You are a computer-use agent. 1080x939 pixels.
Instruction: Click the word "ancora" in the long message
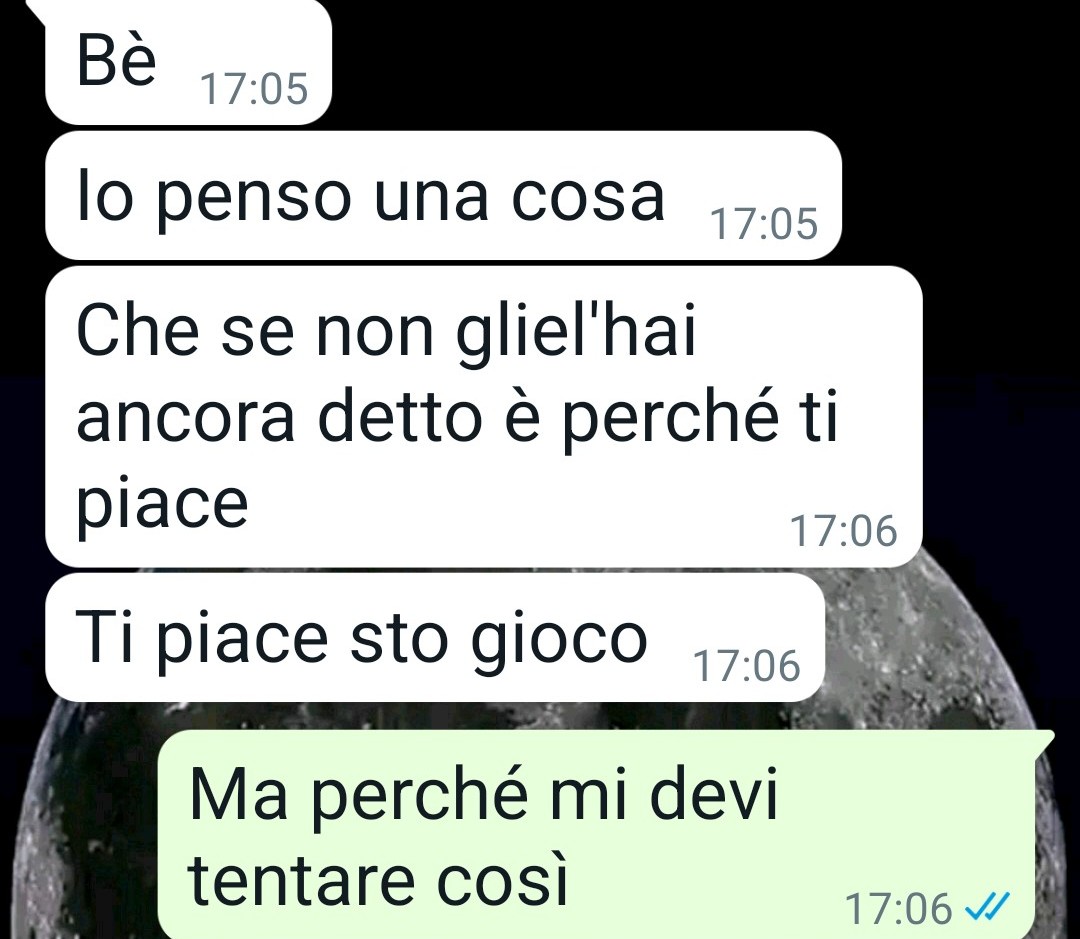pos(185,420)
